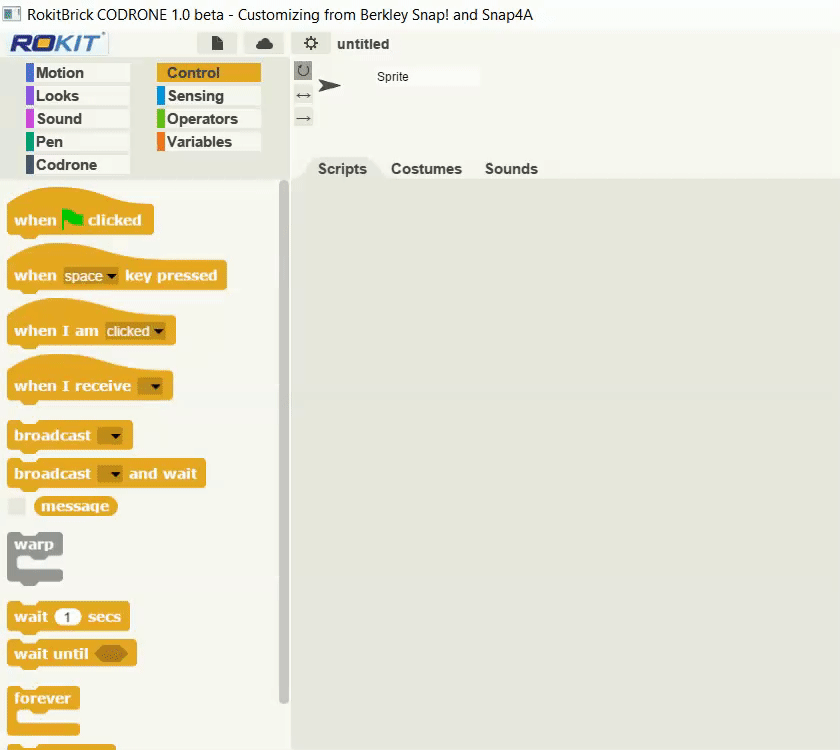Click the 'when flag clicked' hat block

tap(80, 214)
